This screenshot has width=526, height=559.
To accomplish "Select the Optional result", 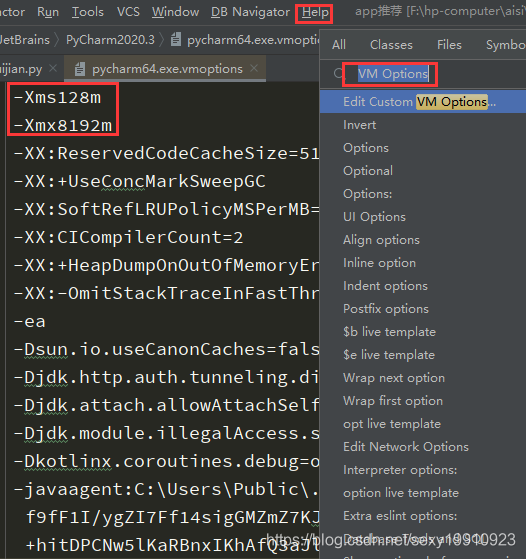I will (x=423, y=171).
